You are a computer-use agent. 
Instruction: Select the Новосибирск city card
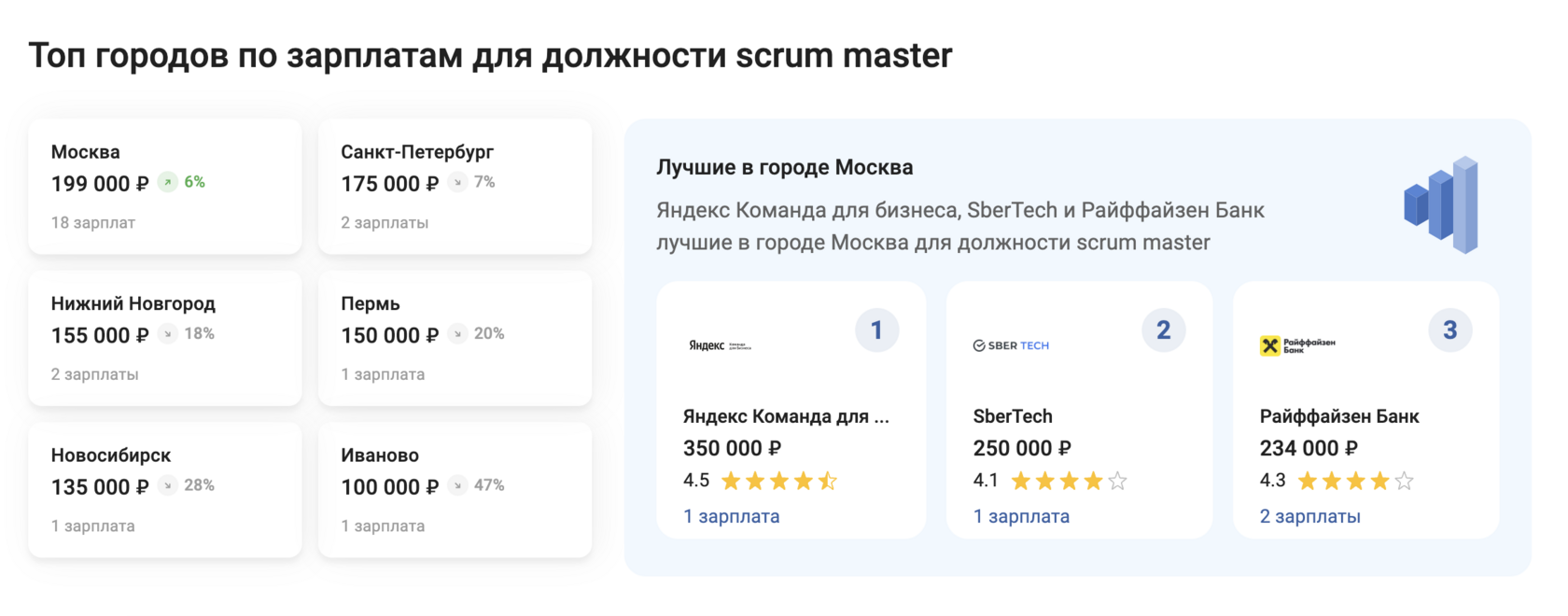point(165,490)
